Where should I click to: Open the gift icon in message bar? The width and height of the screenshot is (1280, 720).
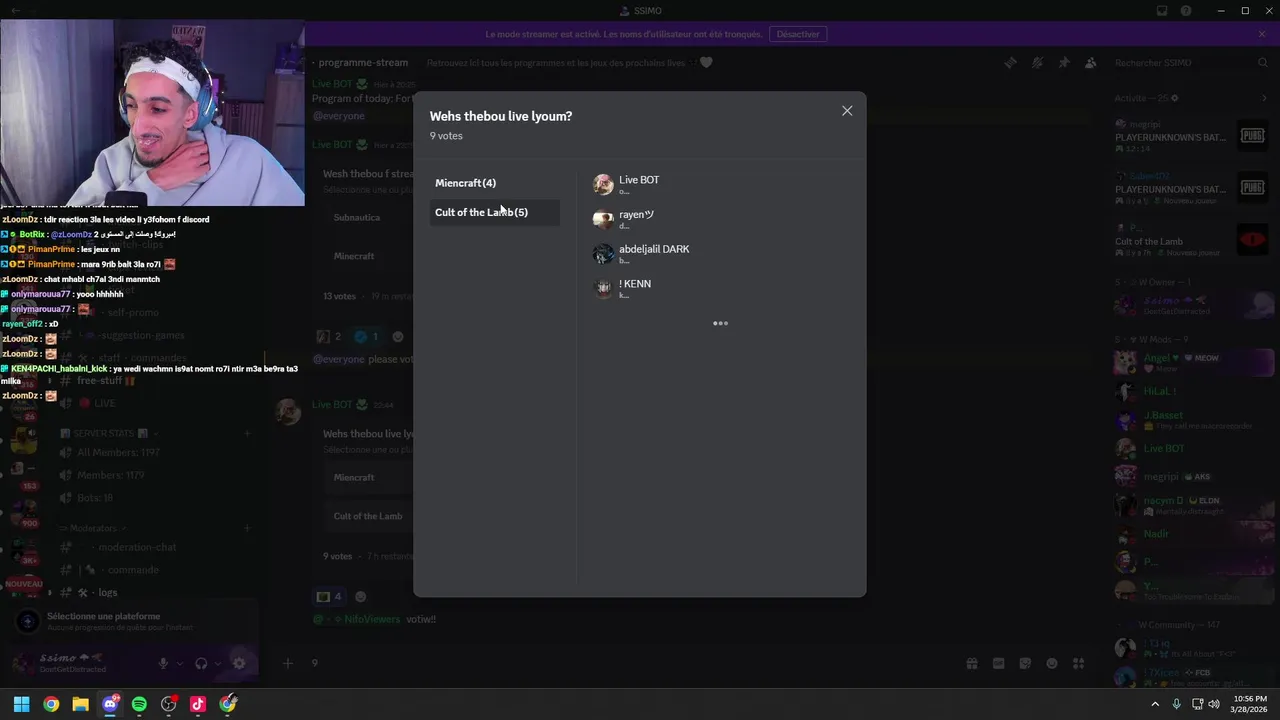pos(971,663)
